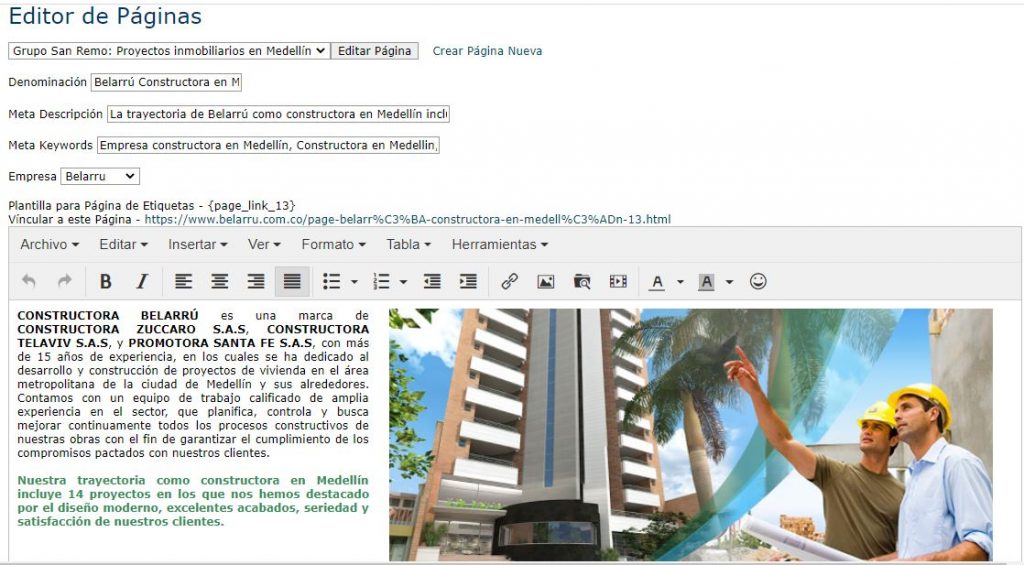Open the Formato menu

pyautogui.click(x=333, y=244)
